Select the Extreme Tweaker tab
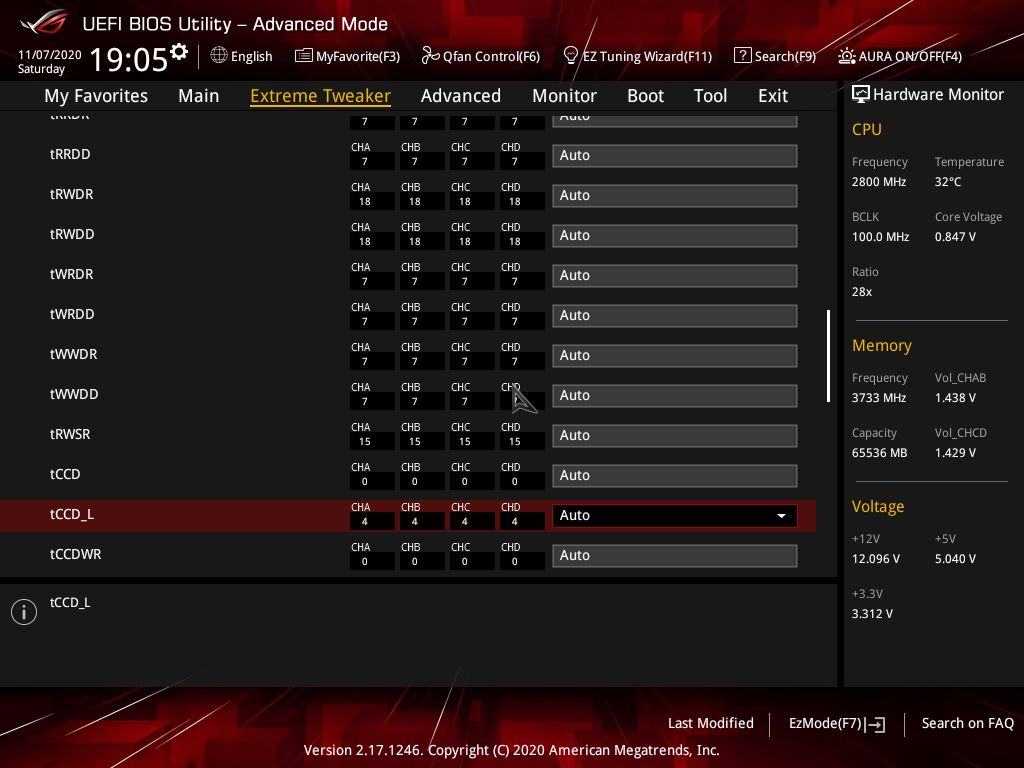Screen dimensions: 1024x768 [320, 96]
